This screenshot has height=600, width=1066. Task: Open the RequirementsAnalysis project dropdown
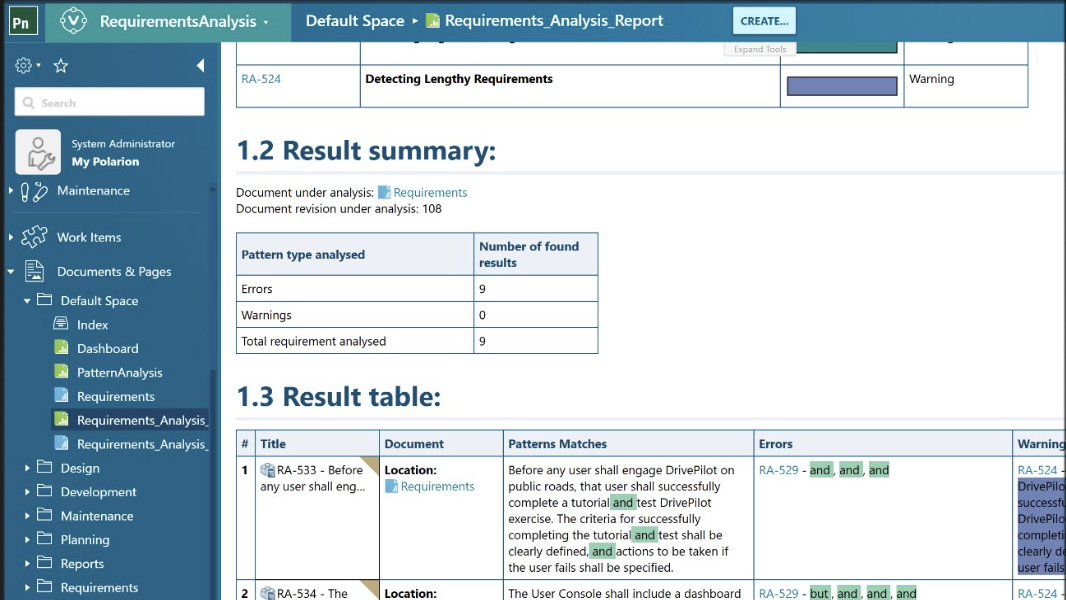coord(266,22)
